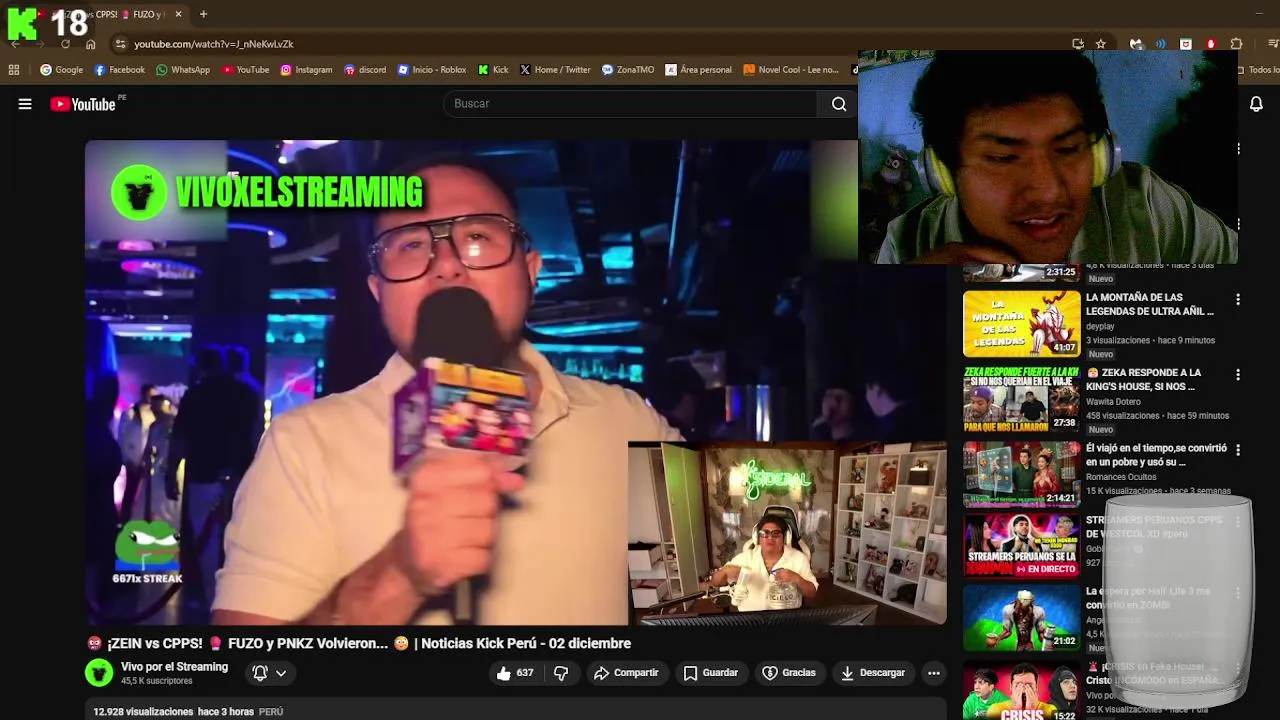
Task: Expand the subscription notification chevron
Action: pyautogui.click(x=281, y=673)
